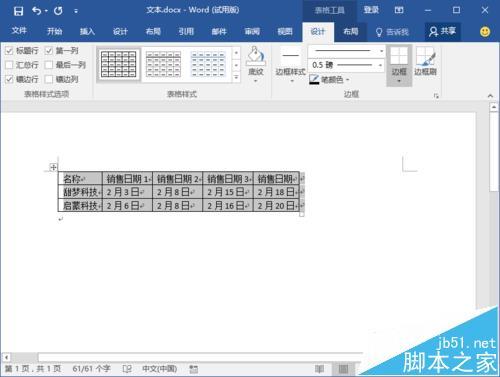
Task: Click the 笔颜色 pen color swatch
Action: click(314, 79)
